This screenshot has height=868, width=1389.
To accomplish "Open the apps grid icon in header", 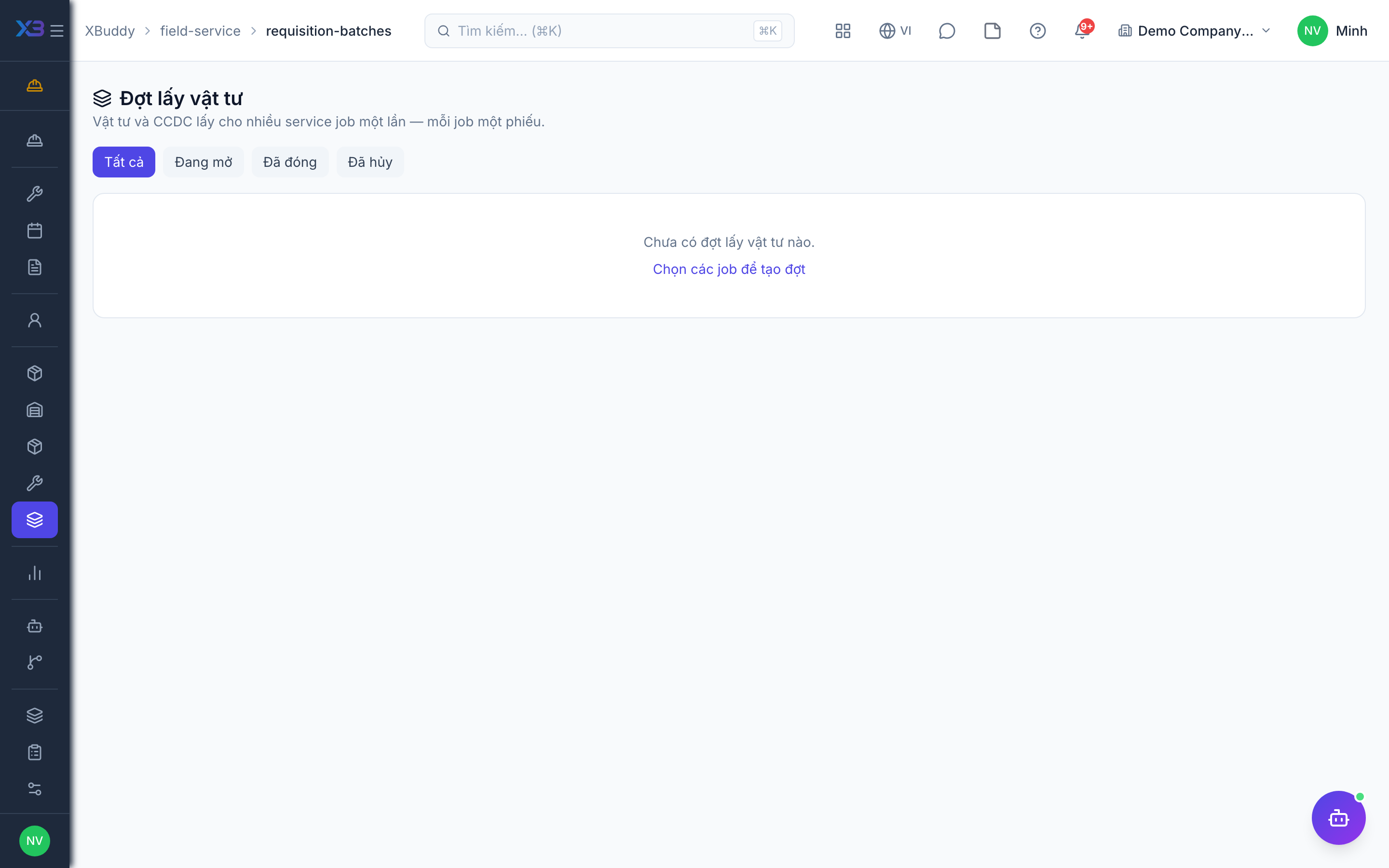I will point(843,31).
